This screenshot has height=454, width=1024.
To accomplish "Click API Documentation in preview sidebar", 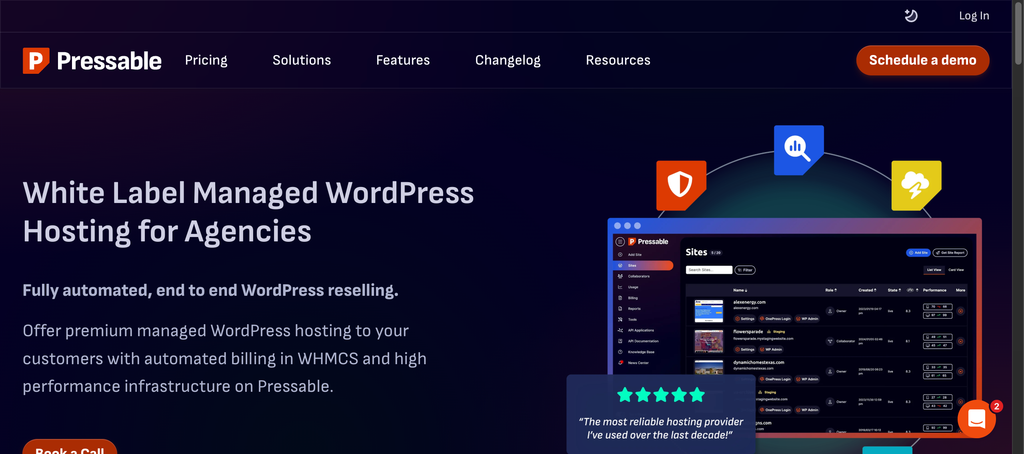I will point(638,341).
